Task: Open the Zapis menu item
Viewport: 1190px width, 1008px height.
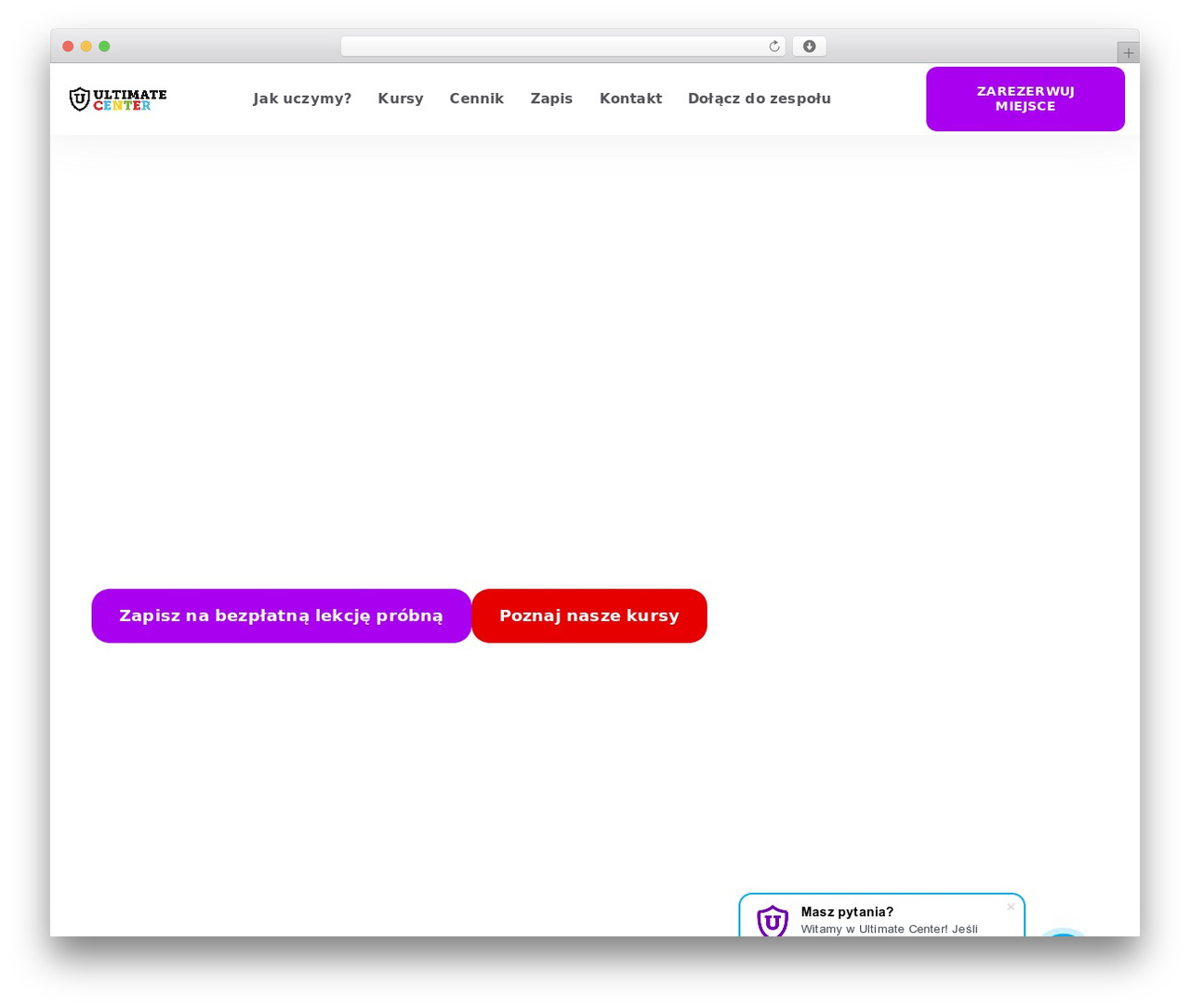Action: tap(551, 99)
